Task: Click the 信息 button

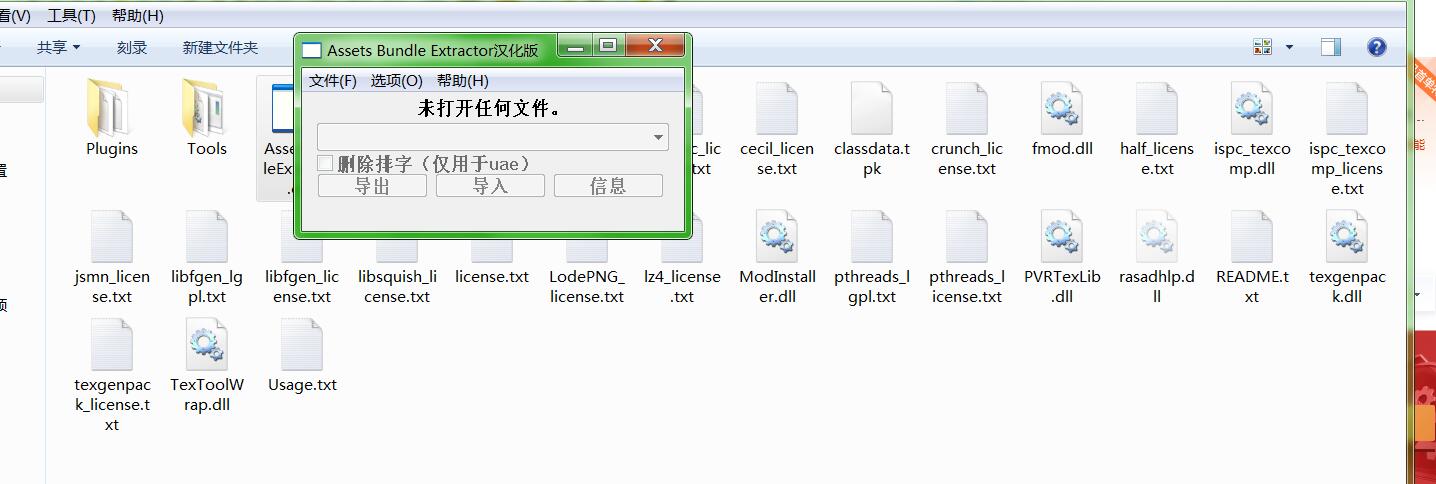Action: [x=608, y=186]
